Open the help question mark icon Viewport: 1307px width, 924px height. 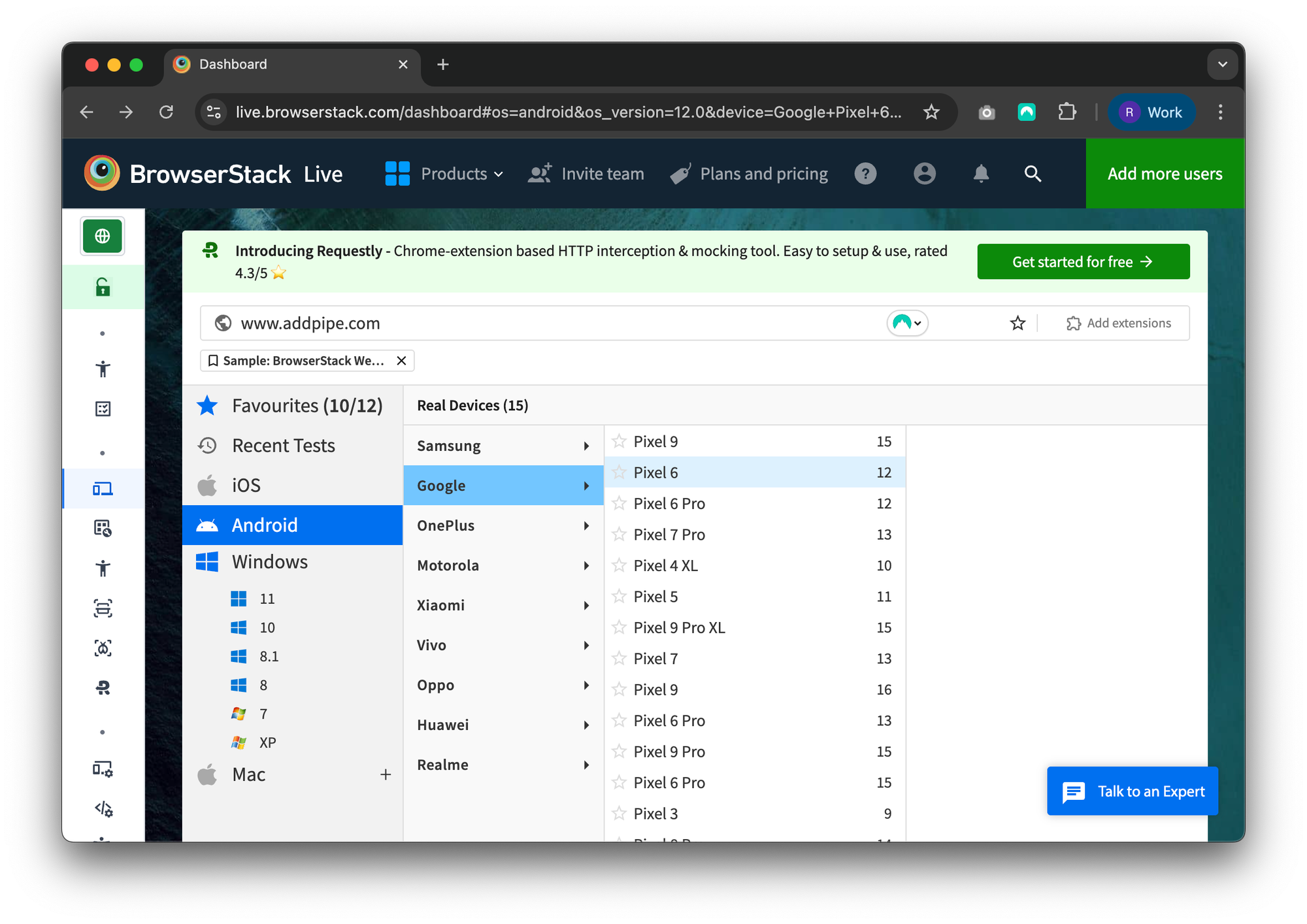(865, 174)
